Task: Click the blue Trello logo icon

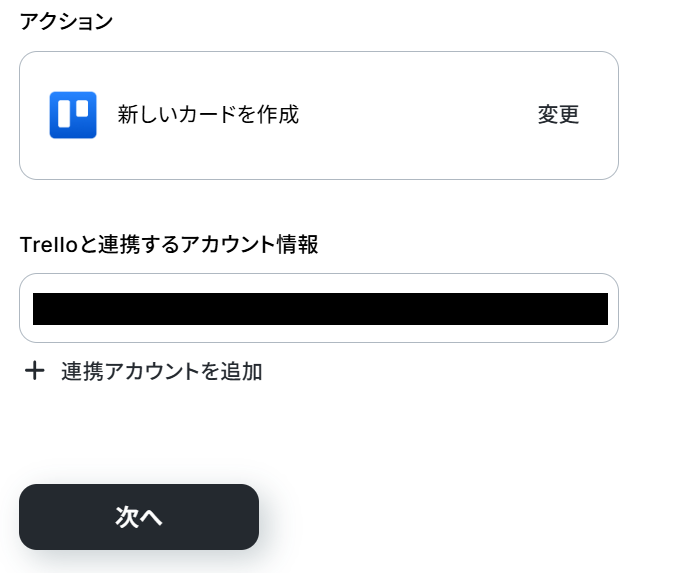Action: click(73, 115)
